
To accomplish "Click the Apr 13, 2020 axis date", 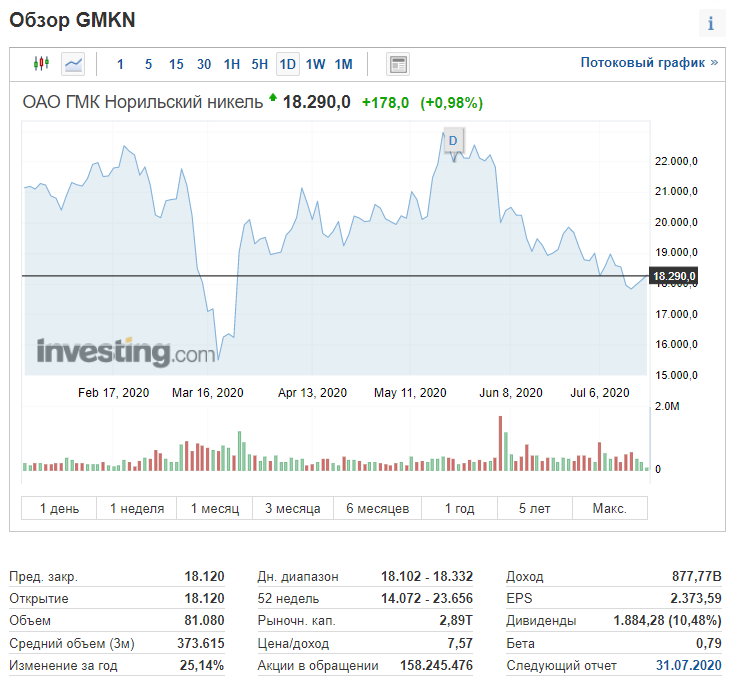I will tap(312, 393).
